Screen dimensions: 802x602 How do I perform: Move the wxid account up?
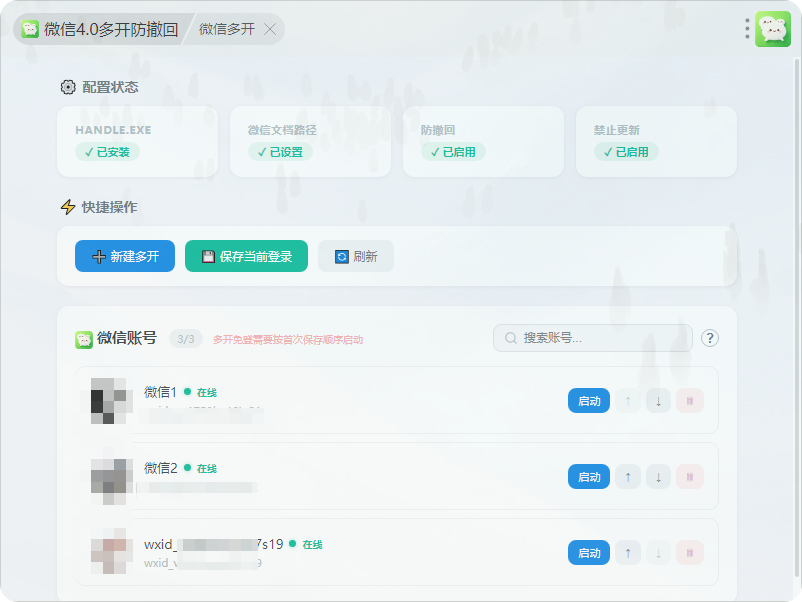(x=628, y=552)
